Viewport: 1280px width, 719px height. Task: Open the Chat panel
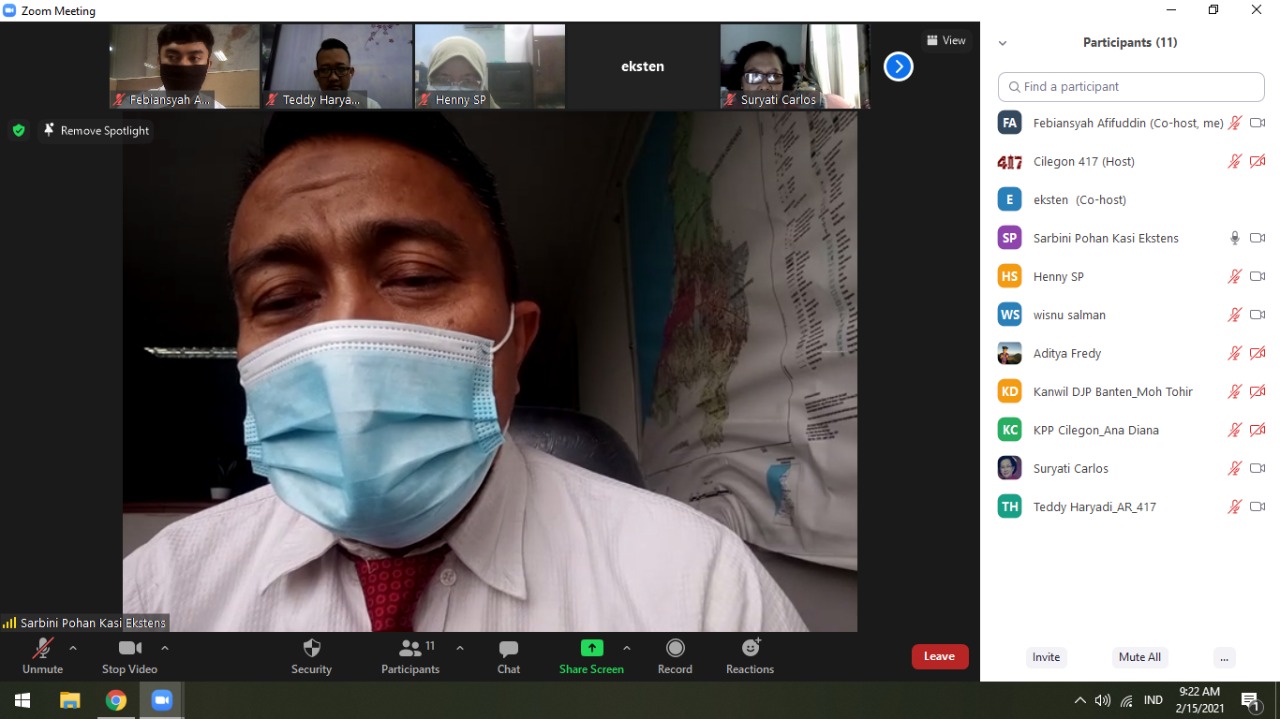point(508,656)
